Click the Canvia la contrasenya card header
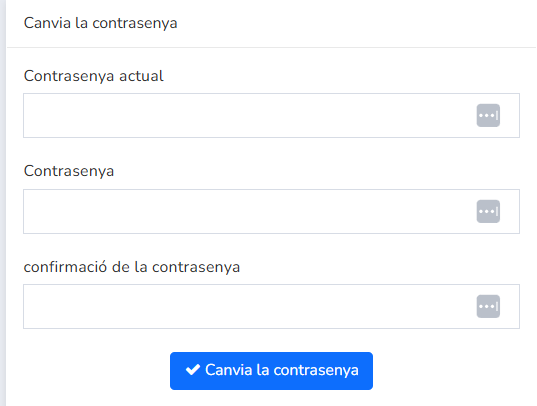The image size is (537, 406). [x=100, y=23]
